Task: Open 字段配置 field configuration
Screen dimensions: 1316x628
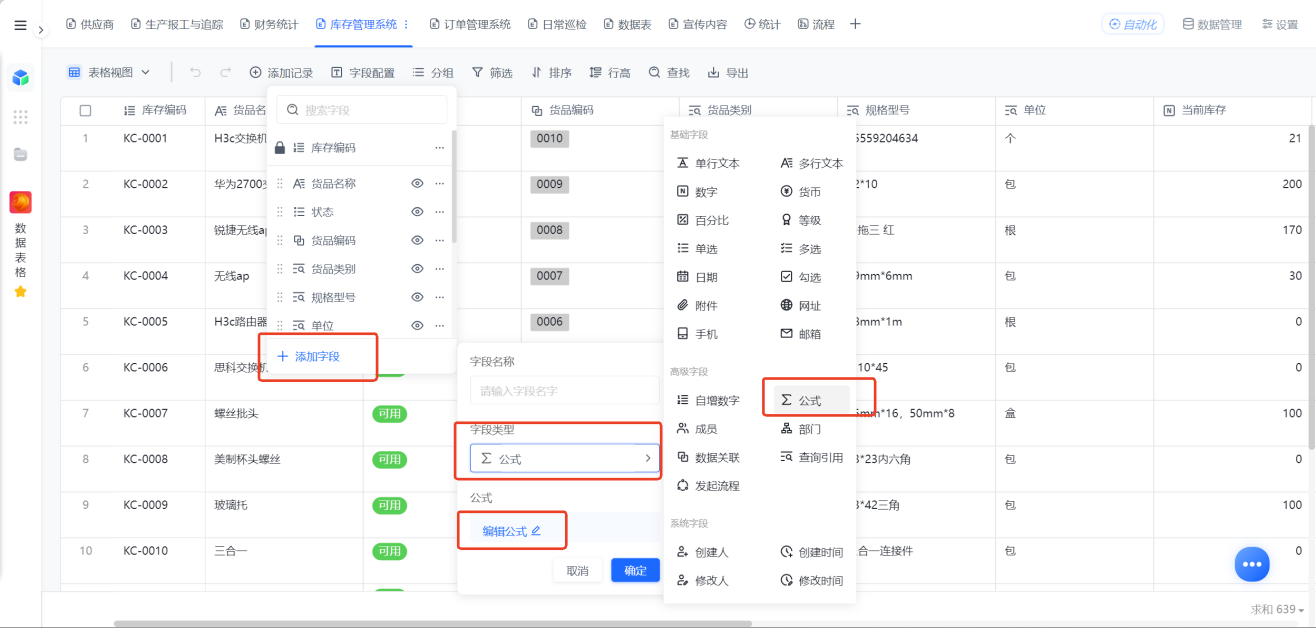Action: click(x=363, y=73)
